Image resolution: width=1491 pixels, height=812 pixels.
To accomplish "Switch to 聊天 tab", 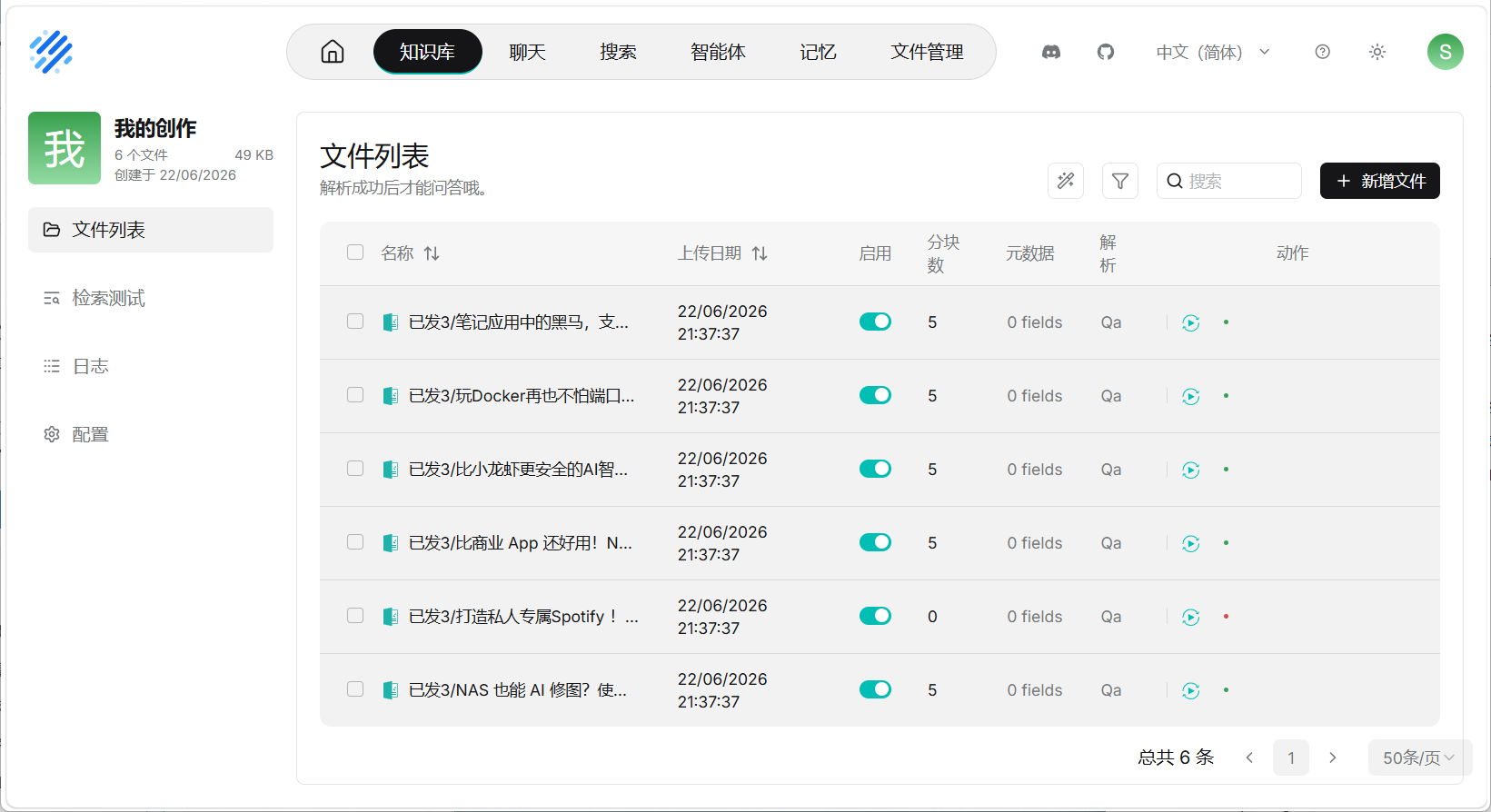I will coord(527,52).
